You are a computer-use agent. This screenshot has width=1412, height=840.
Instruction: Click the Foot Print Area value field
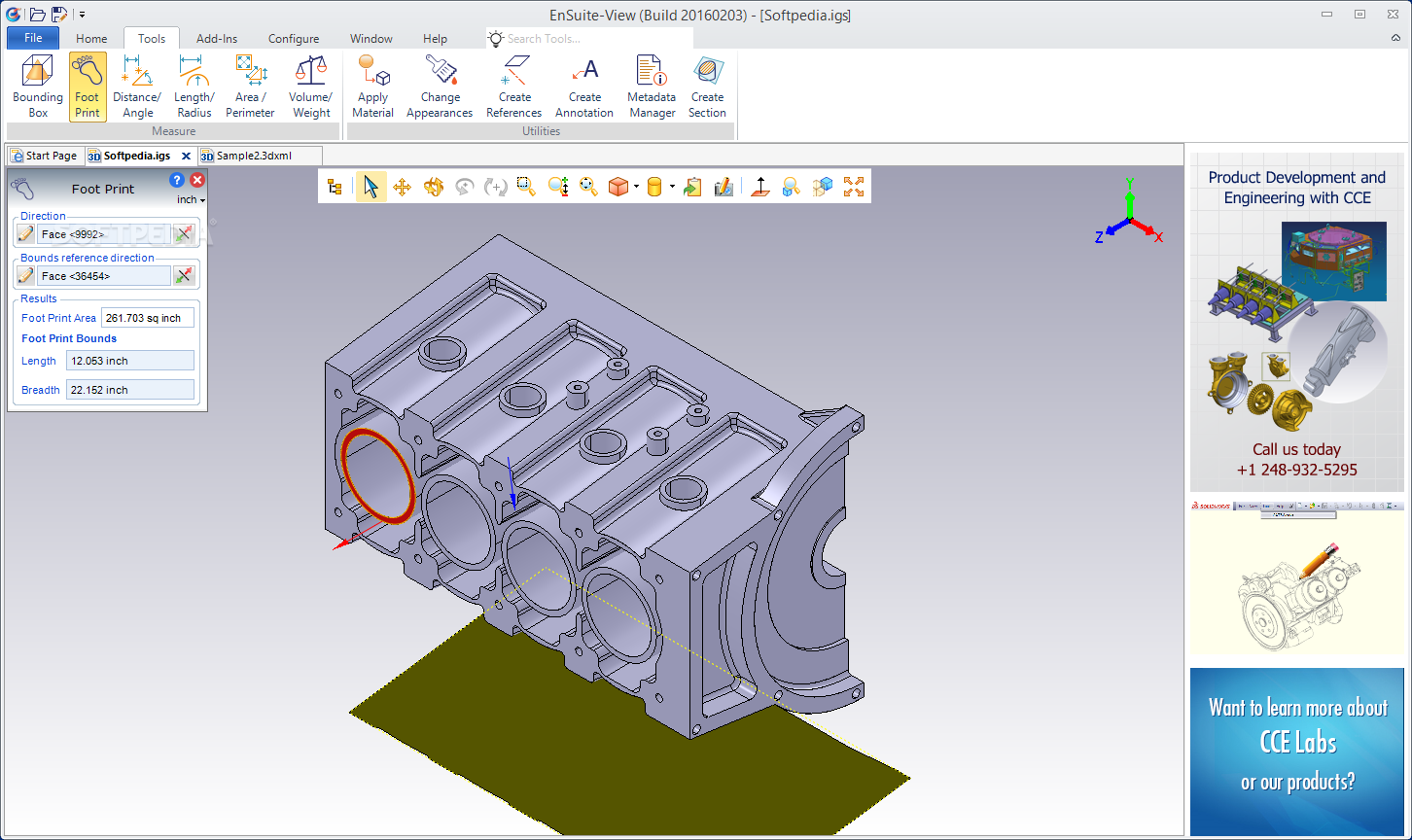tap(148, 318)
